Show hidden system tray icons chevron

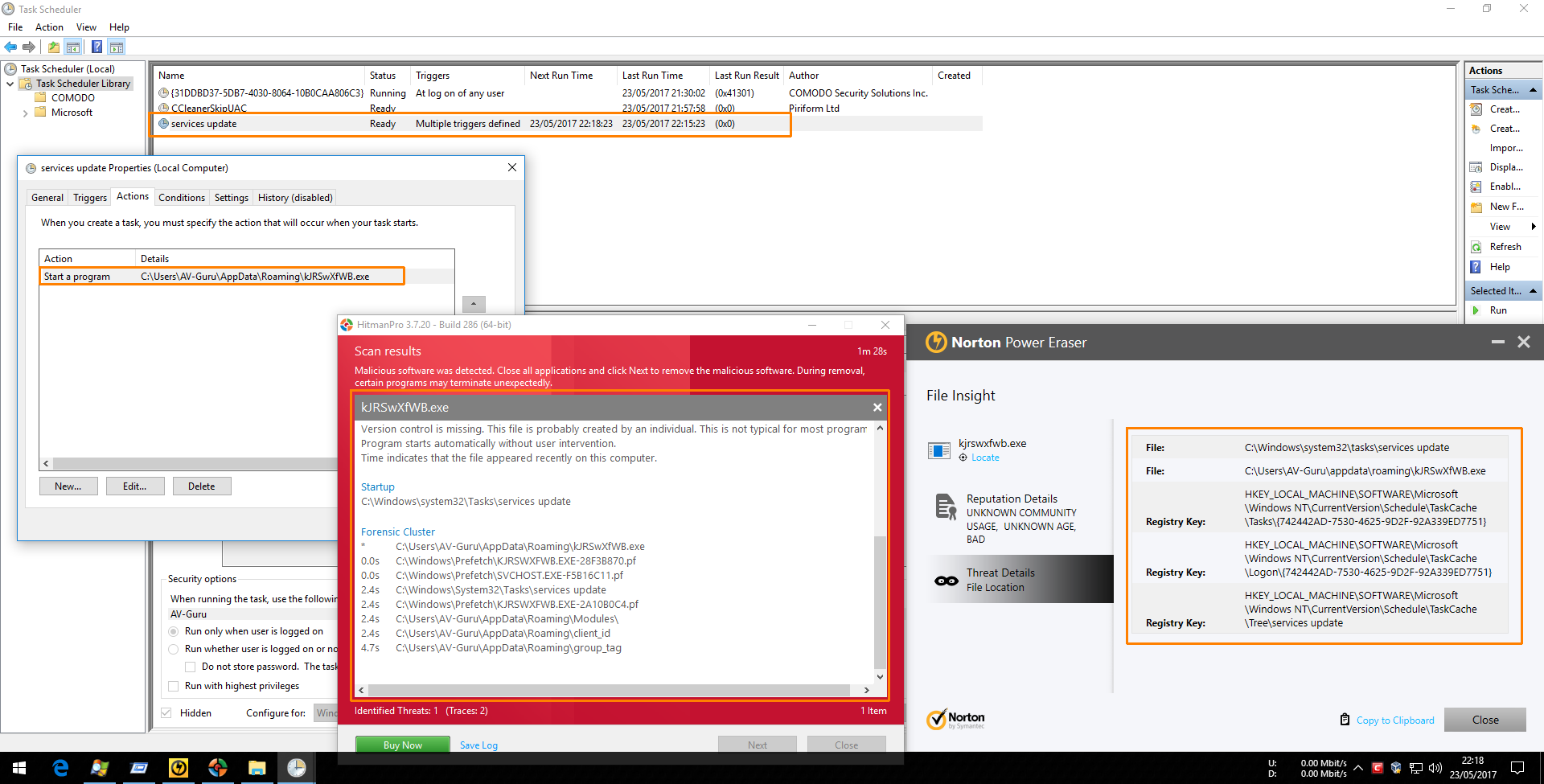[x=1358, y=768]
